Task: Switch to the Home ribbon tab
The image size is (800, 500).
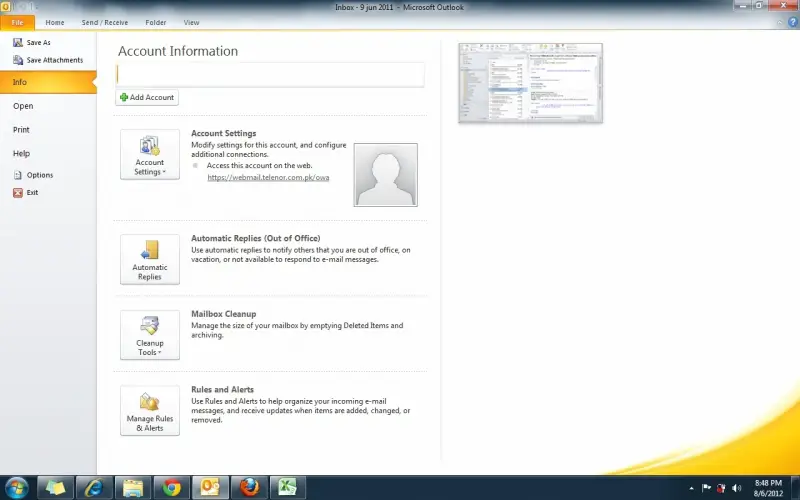Action: (x=55, y=22)
